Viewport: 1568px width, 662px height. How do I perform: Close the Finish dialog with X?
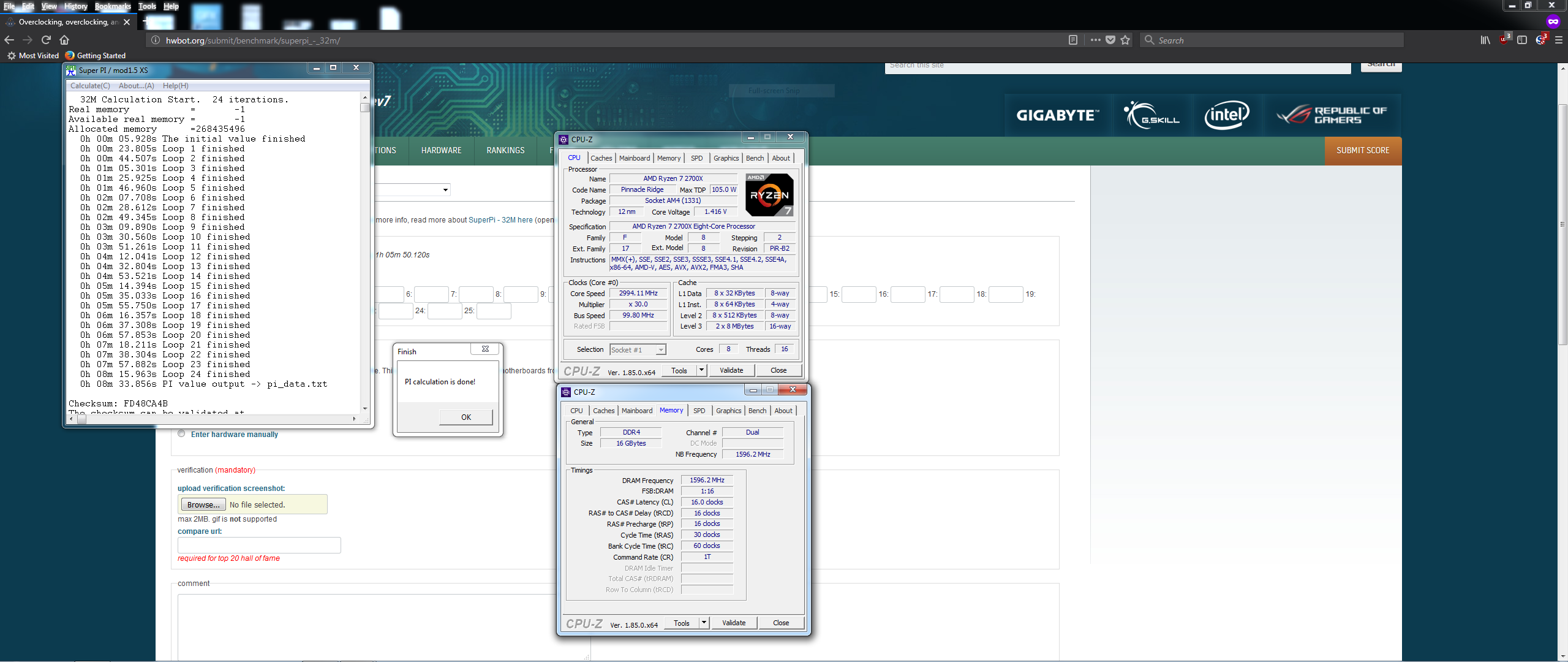coord(485,349)
